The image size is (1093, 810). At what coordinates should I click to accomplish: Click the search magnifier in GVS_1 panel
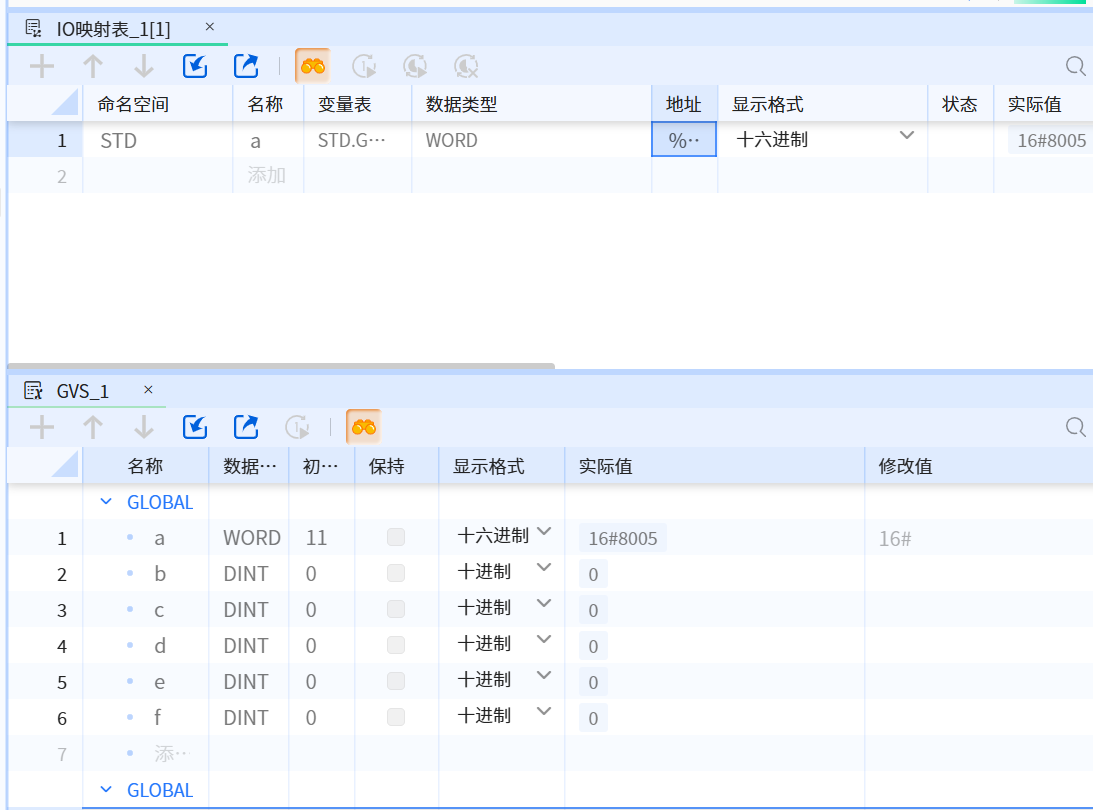(1075, 428)
